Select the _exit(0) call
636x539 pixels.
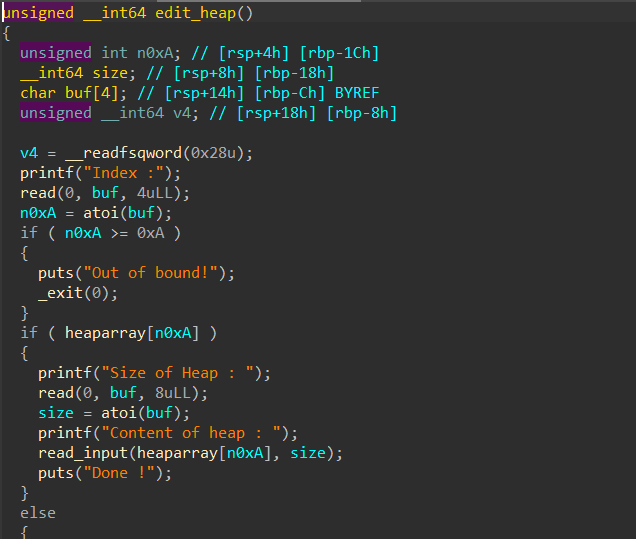pyautogui.click(x=73, y=293)
